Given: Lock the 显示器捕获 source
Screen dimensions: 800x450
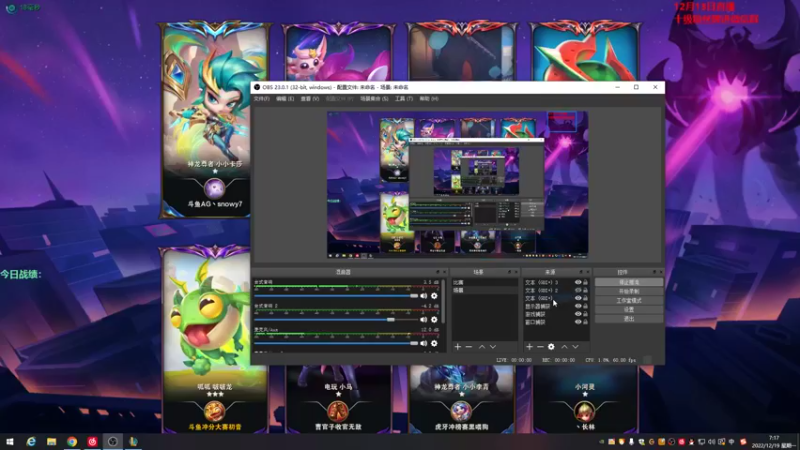Looking at the screenshot, I should pyautogui.click(x=585, y=306).
